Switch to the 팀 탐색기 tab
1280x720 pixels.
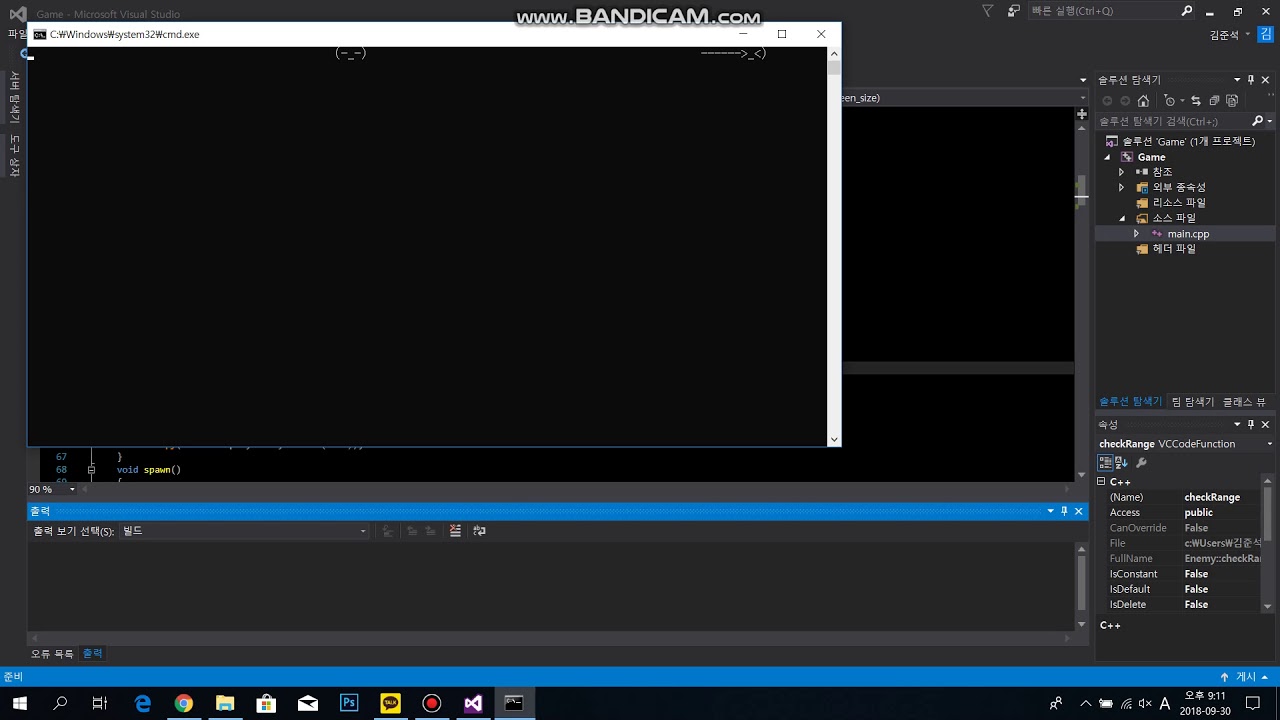click(1193, 401)
